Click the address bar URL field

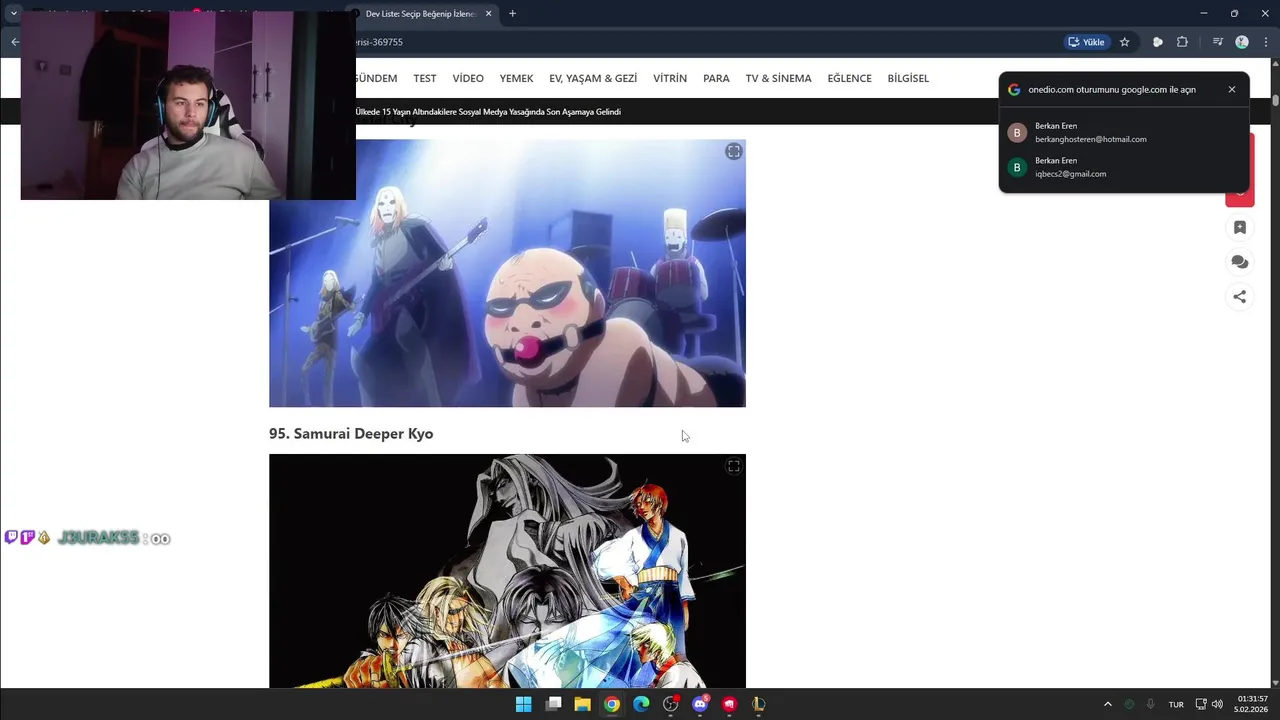pyautogui.click(x=700, y=42)
